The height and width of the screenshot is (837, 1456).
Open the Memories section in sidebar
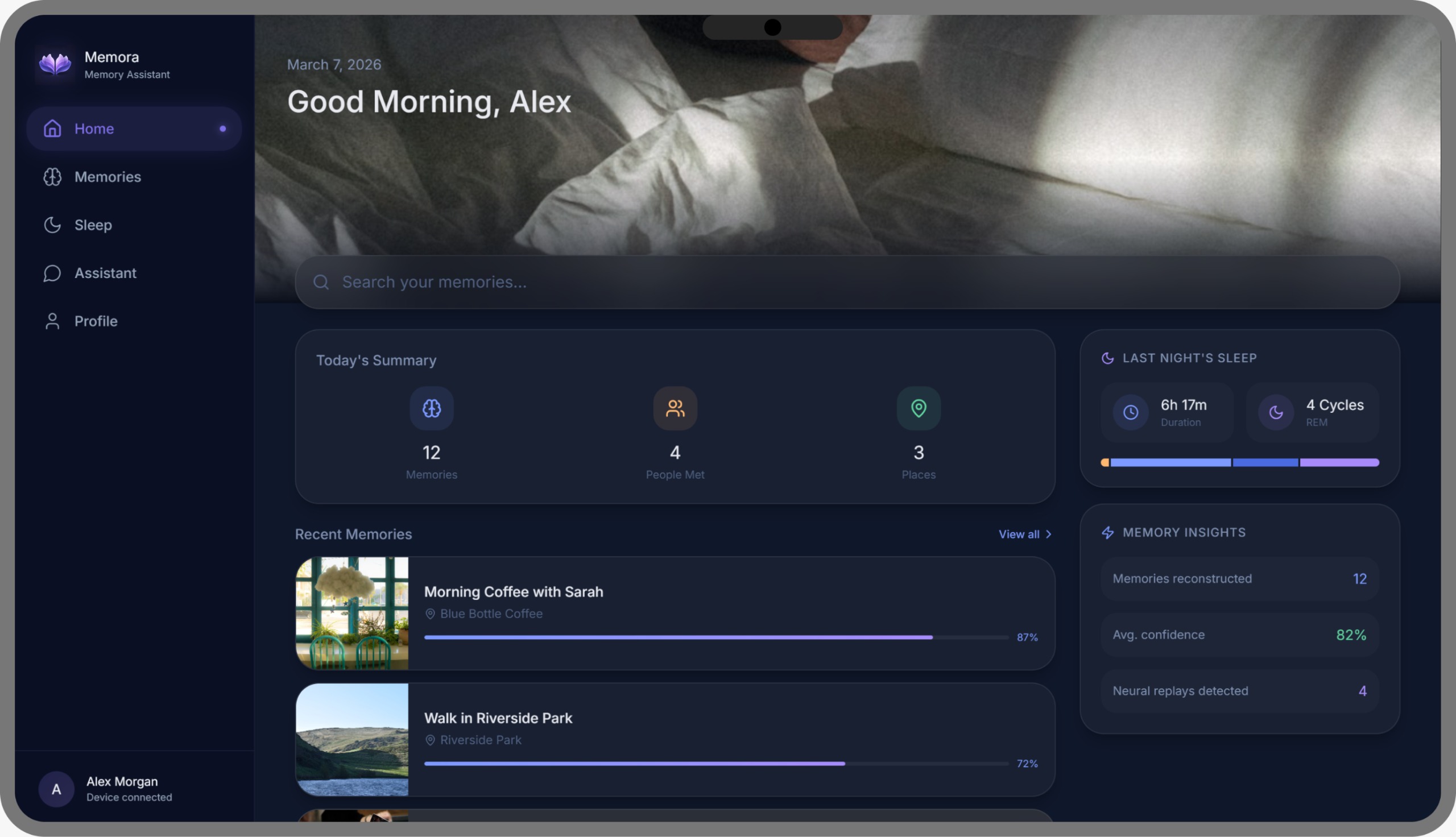click(107, 177)
